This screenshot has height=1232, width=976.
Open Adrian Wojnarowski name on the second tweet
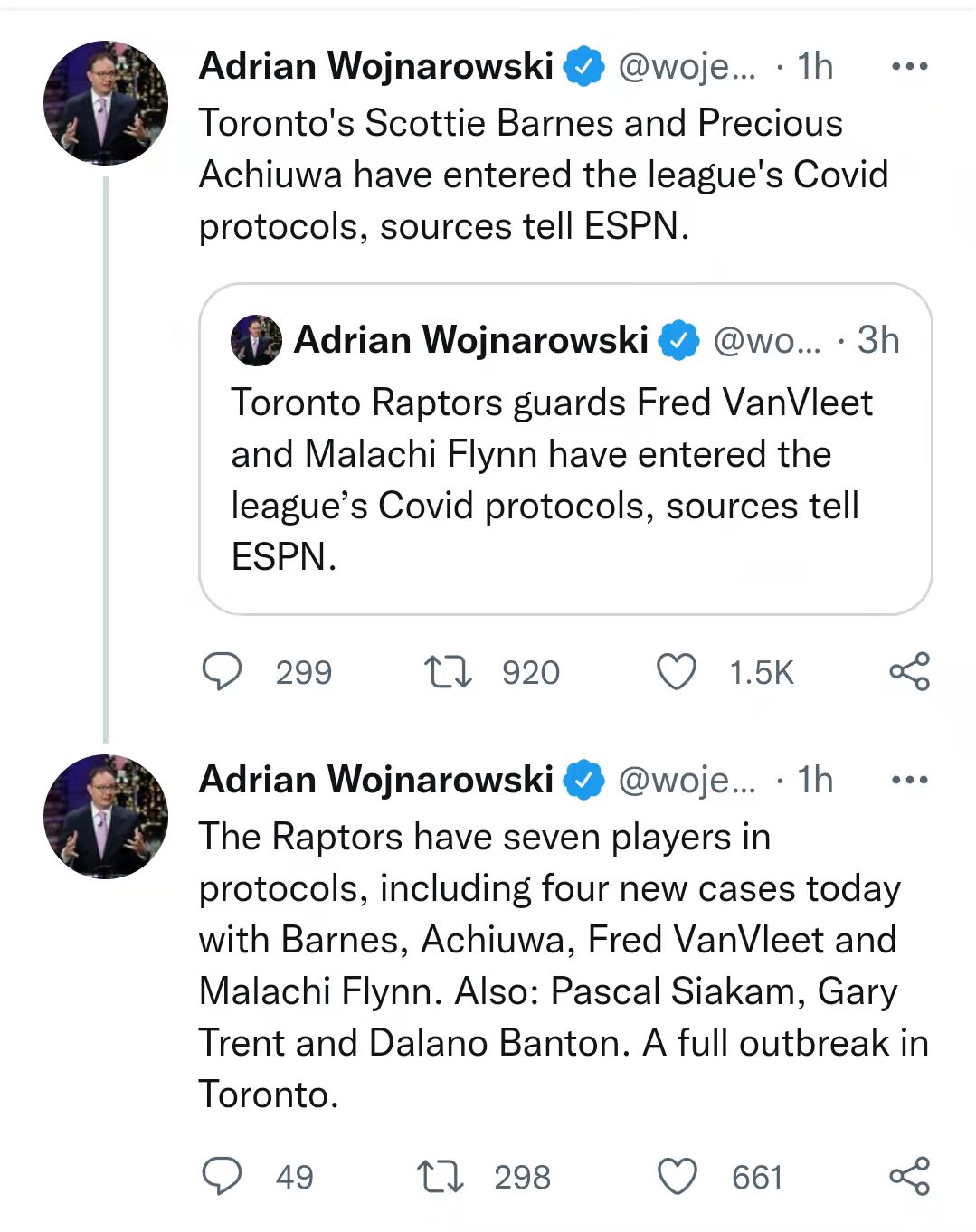coord(376,780)
